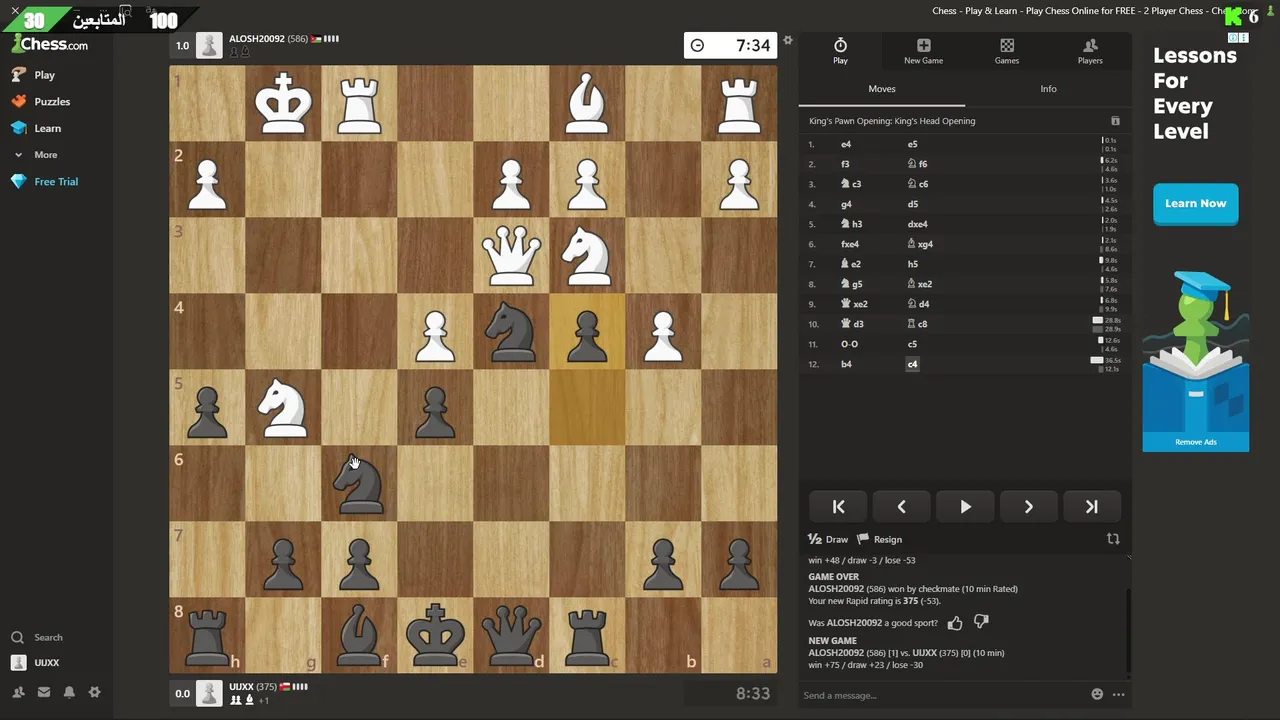Click the black queen on d8
This screenshot has width=1280, height=720.
[511, 635]
